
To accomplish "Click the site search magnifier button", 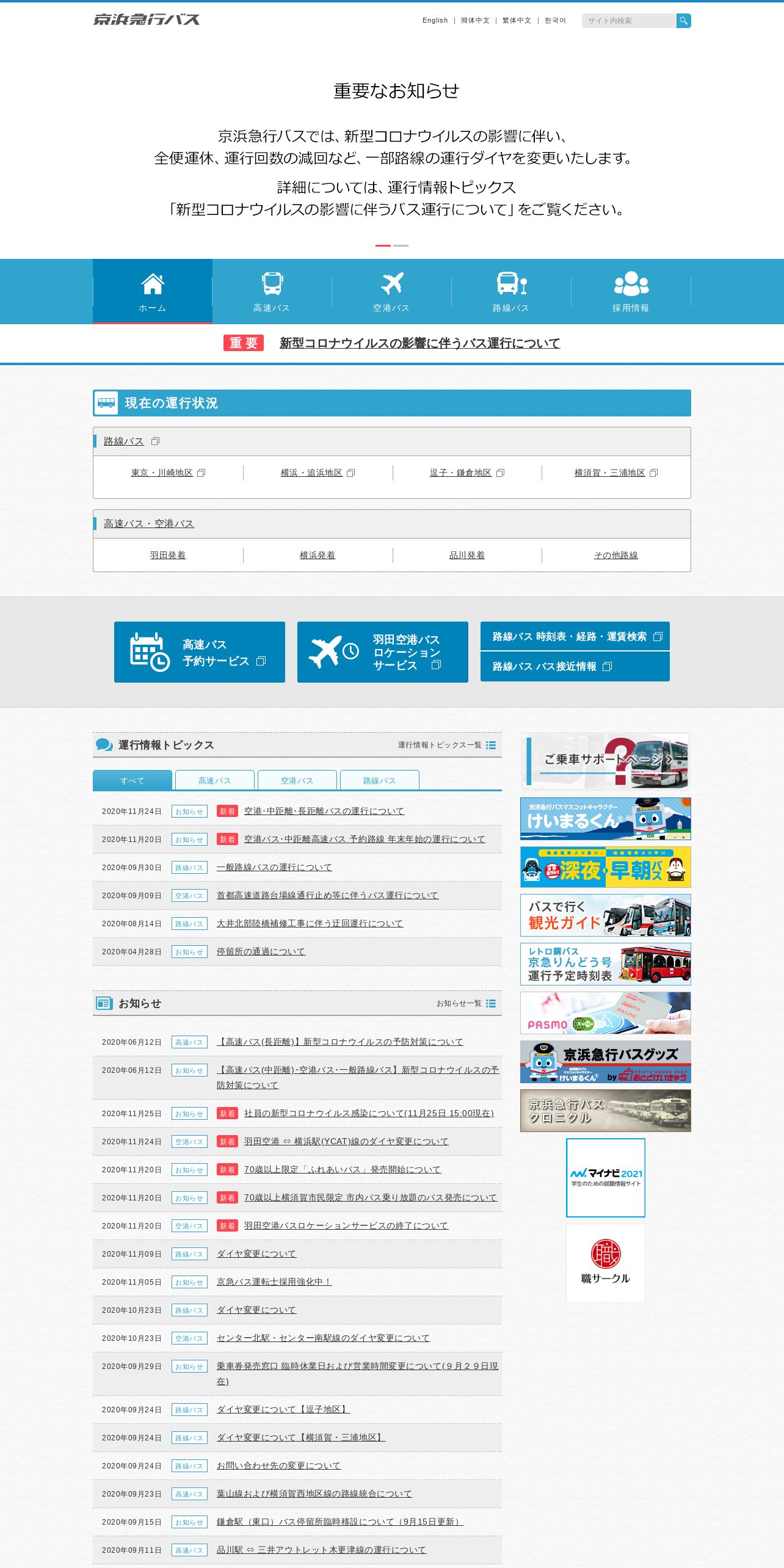I will point(683,21).
